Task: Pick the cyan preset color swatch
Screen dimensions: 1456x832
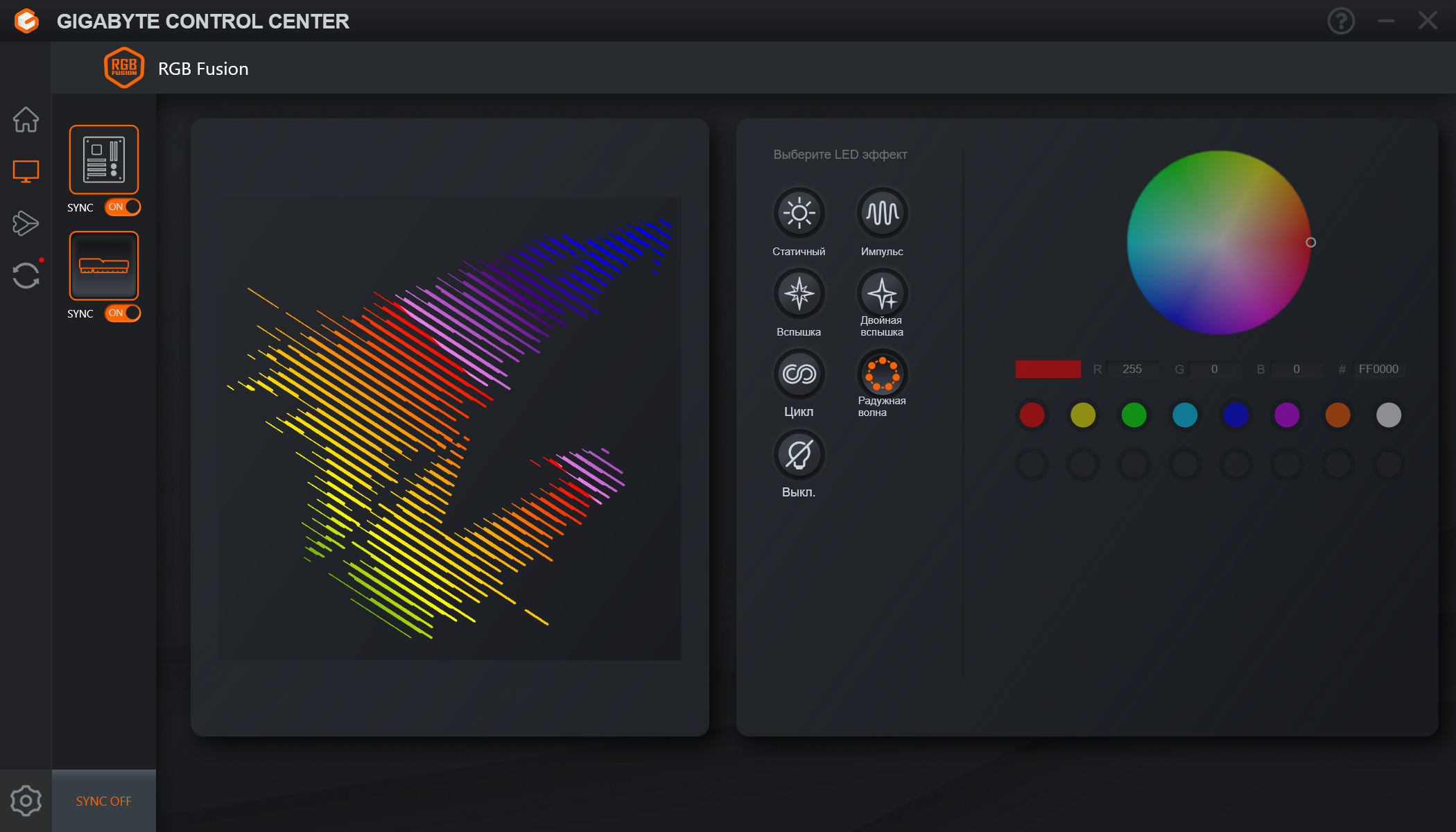Action: [x=1185, y=415]
